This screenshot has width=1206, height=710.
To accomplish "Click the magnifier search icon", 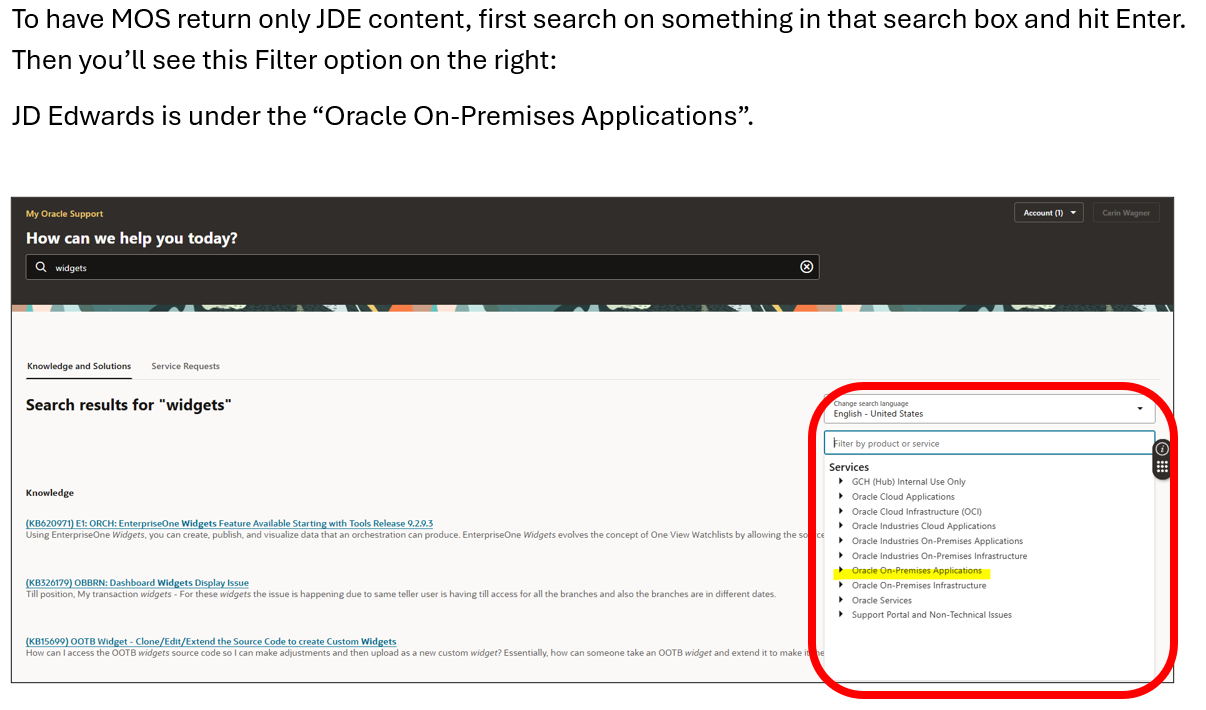I will [41, 268].
